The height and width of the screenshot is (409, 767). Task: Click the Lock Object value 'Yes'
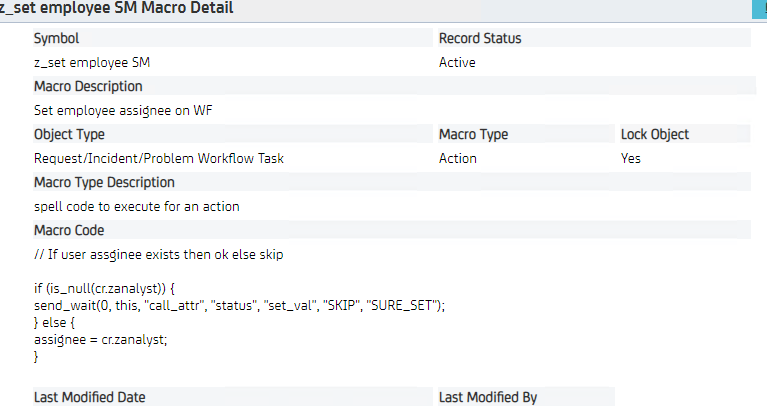[x=631, y=159]
